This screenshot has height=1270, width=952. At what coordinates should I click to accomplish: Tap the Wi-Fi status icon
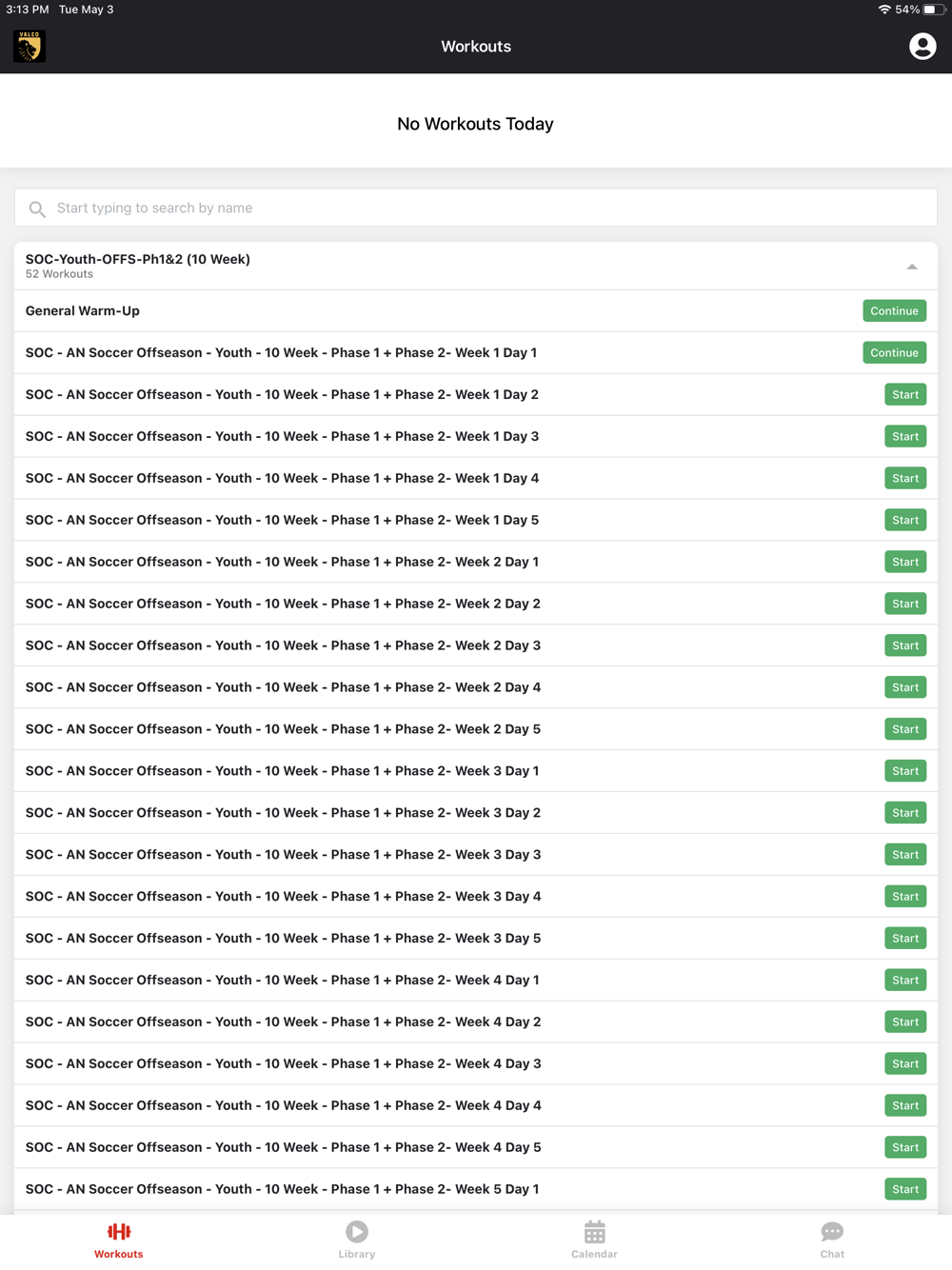(884, 10)
